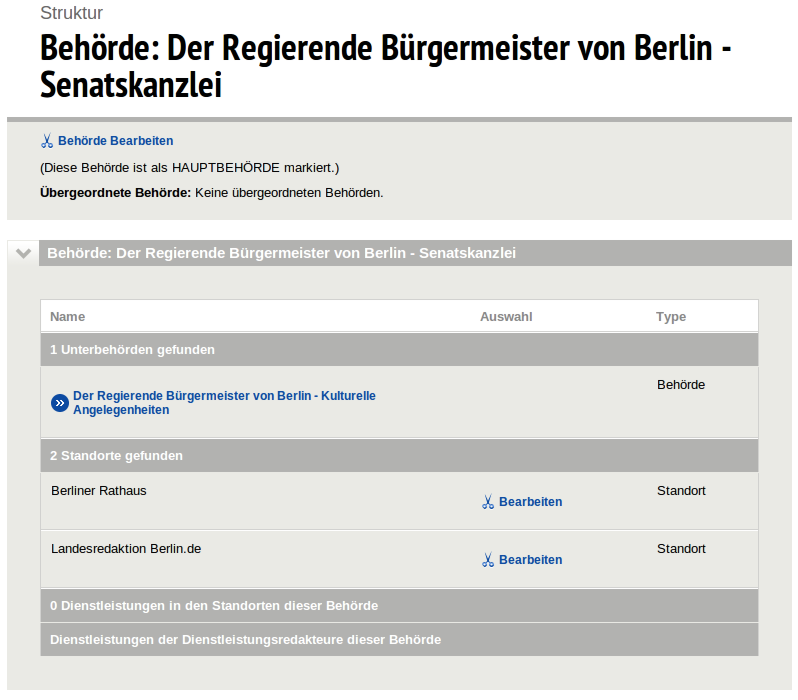Click the Standort type cell for Berliner Rathaus

click(x=681, y=491)
